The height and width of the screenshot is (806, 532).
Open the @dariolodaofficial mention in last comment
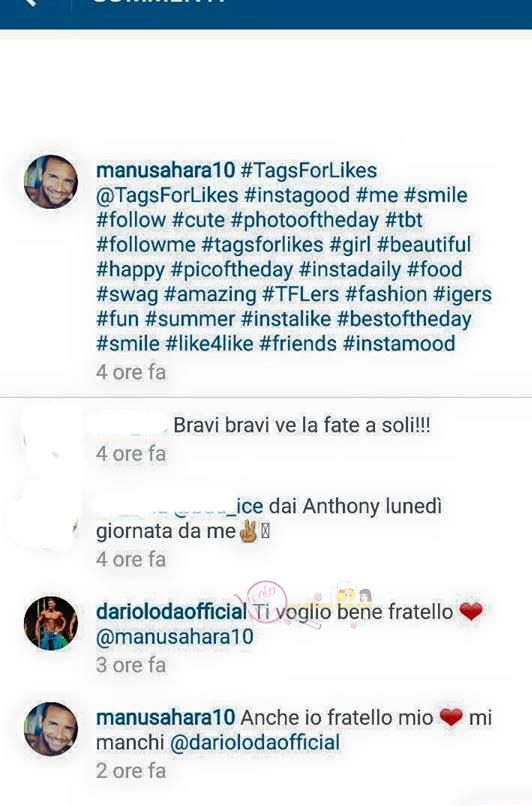click(x=254, y=743)
